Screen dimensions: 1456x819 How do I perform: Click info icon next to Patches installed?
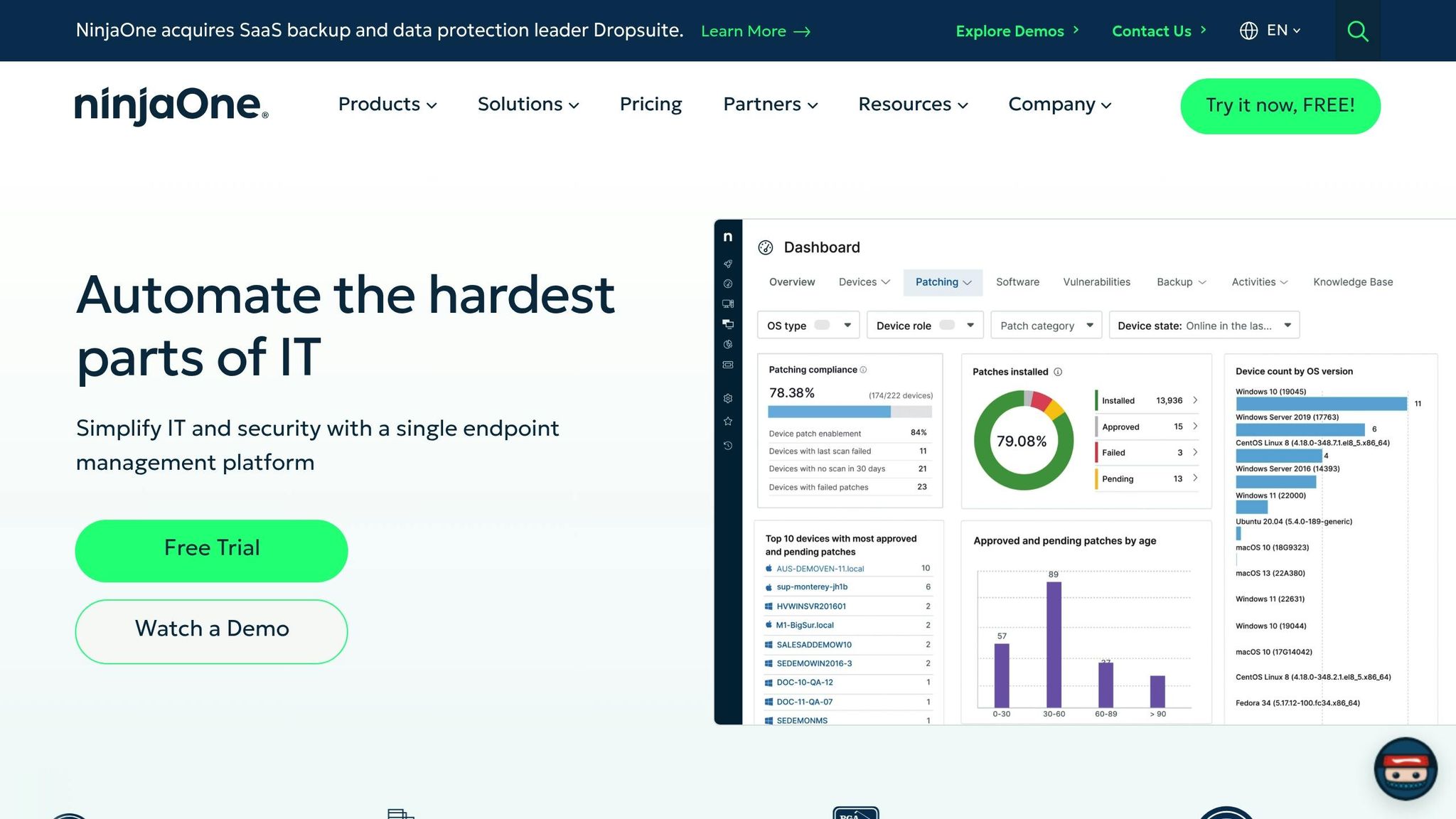coord(1058,372)
